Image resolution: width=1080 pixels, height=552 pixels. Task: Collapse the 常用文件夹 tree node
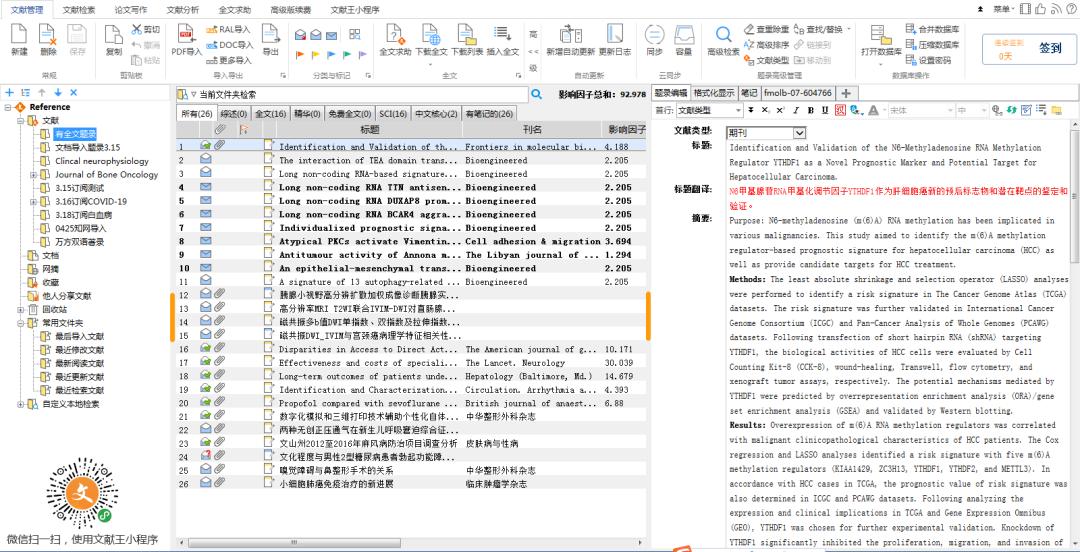point(20,323)
